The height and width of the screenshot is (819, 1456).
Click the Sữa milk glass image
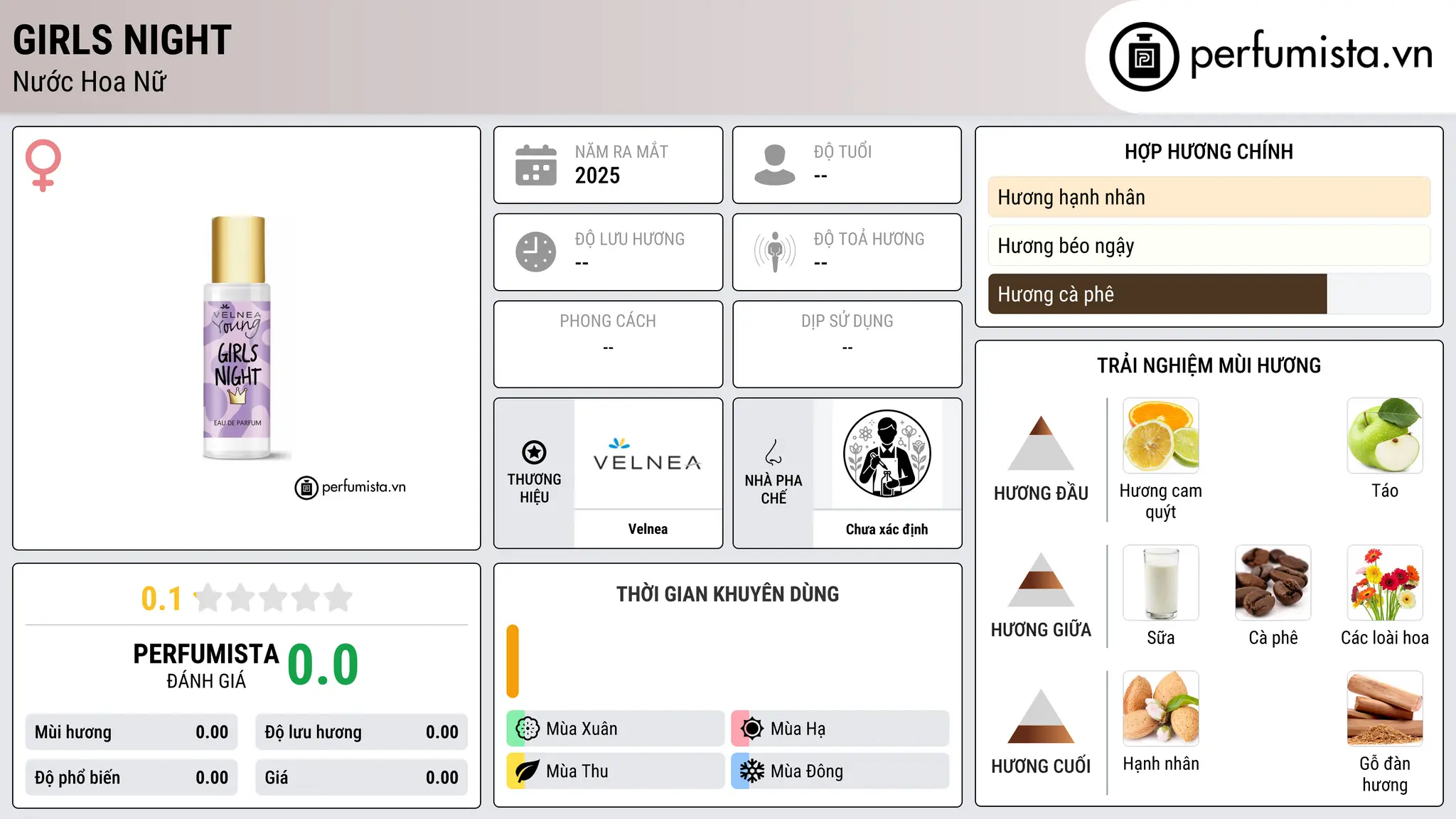tap(1161, 583)
